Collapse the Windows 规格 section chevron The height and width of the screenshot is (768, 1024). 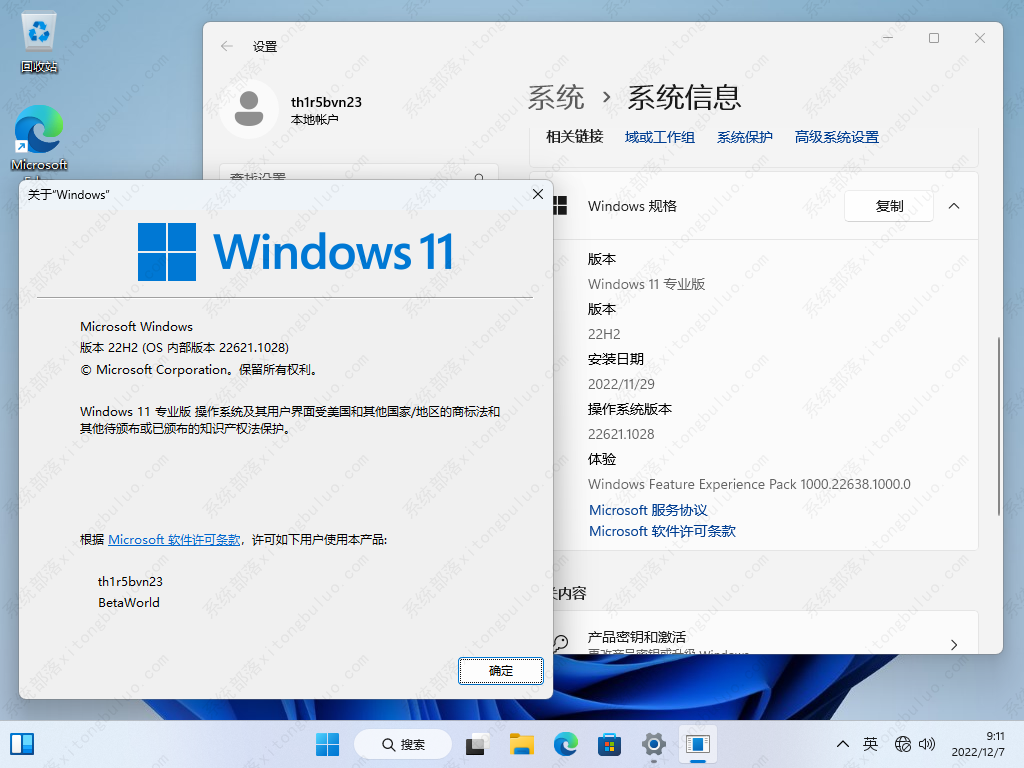953,206
